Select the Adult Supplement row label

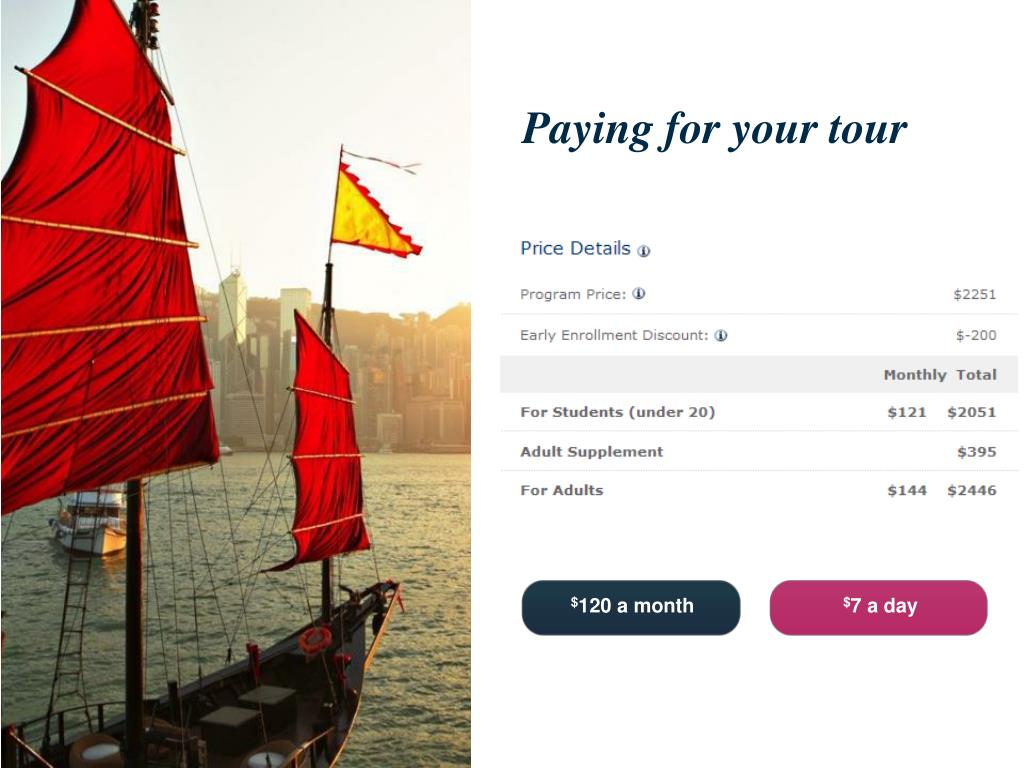pos(592,452)
